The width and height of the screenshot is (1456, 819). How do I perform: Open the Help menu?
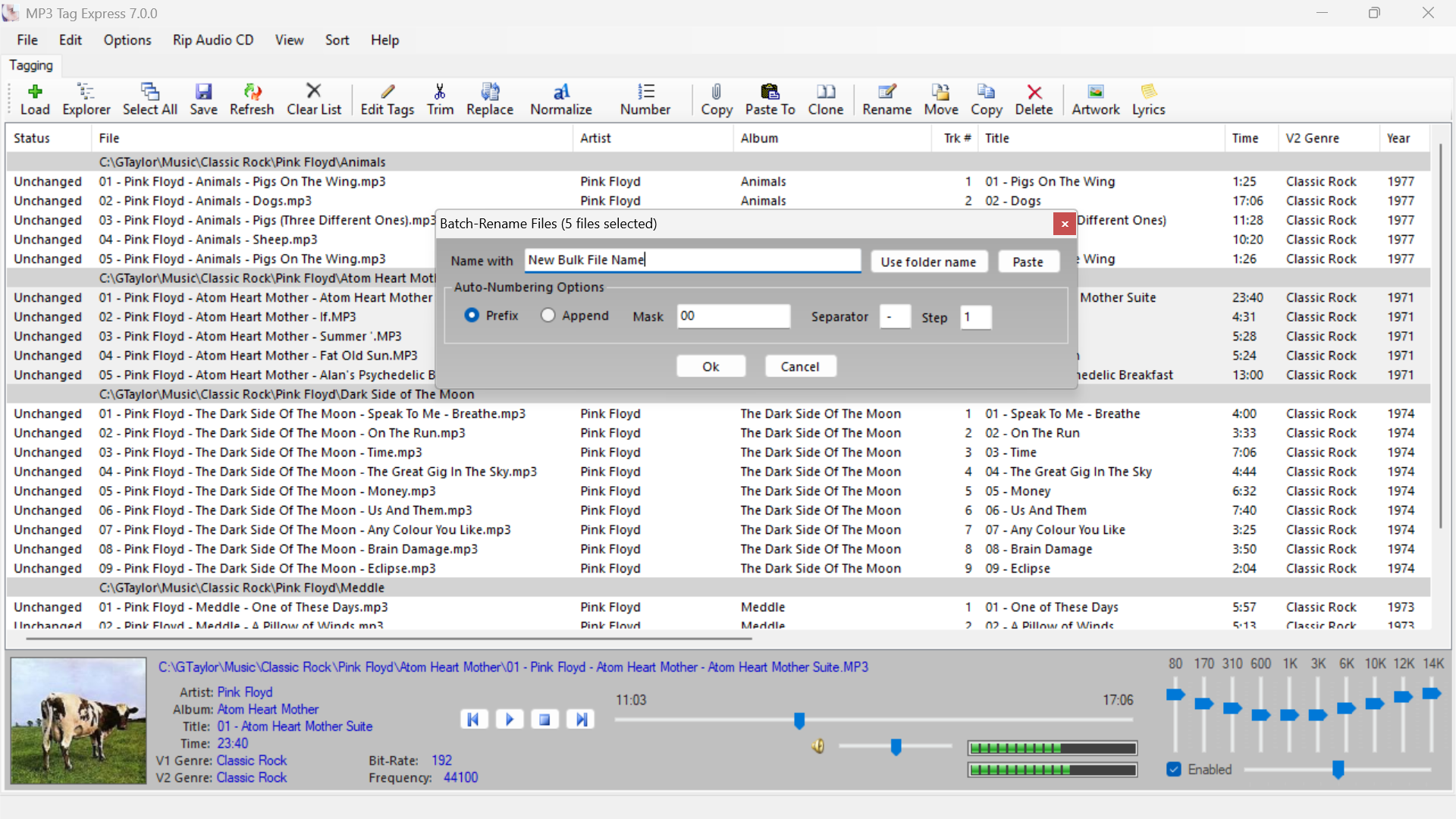384,40
